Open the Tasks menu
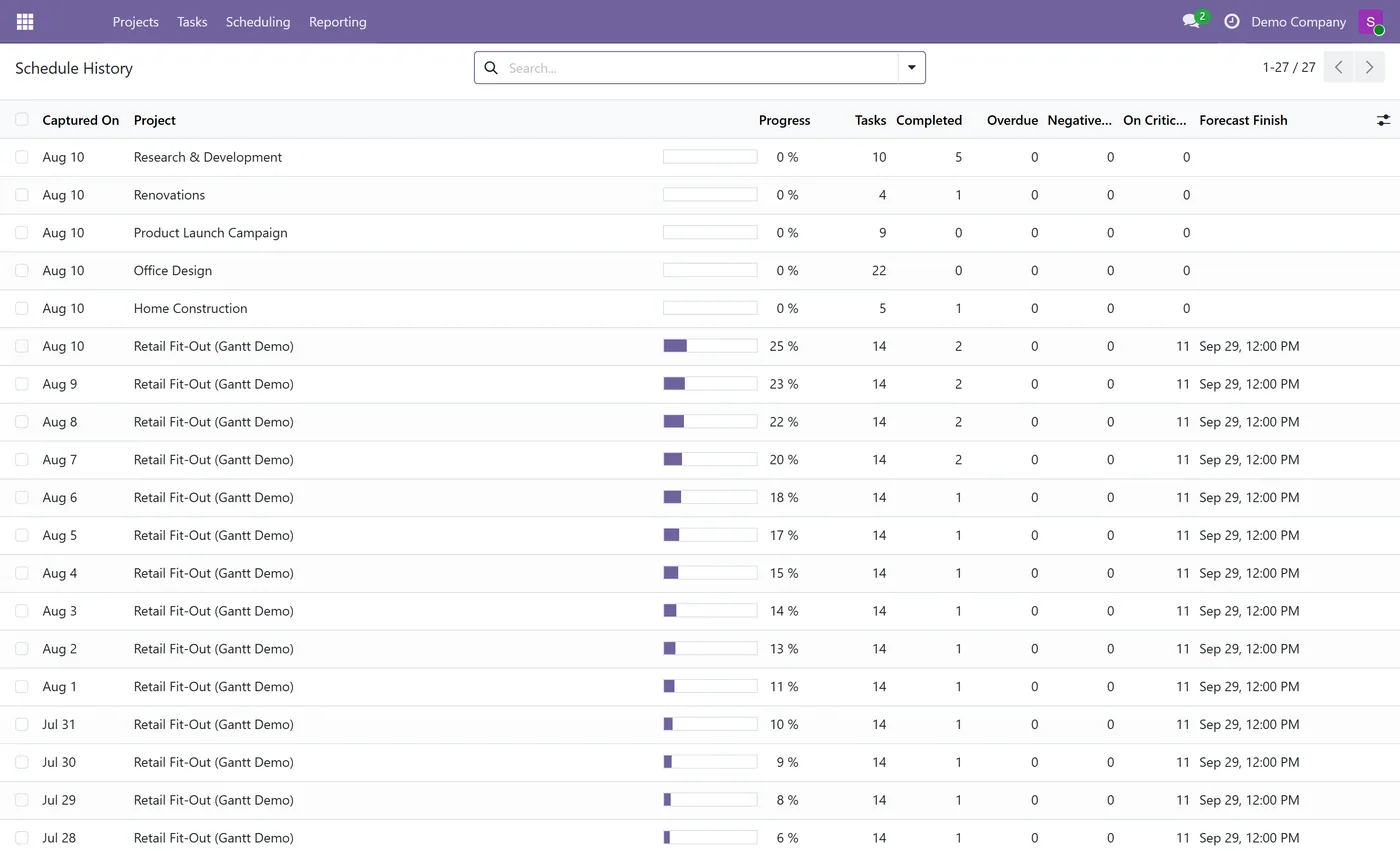The height and width of the screenshot is (851, 1400). point(192,21)
